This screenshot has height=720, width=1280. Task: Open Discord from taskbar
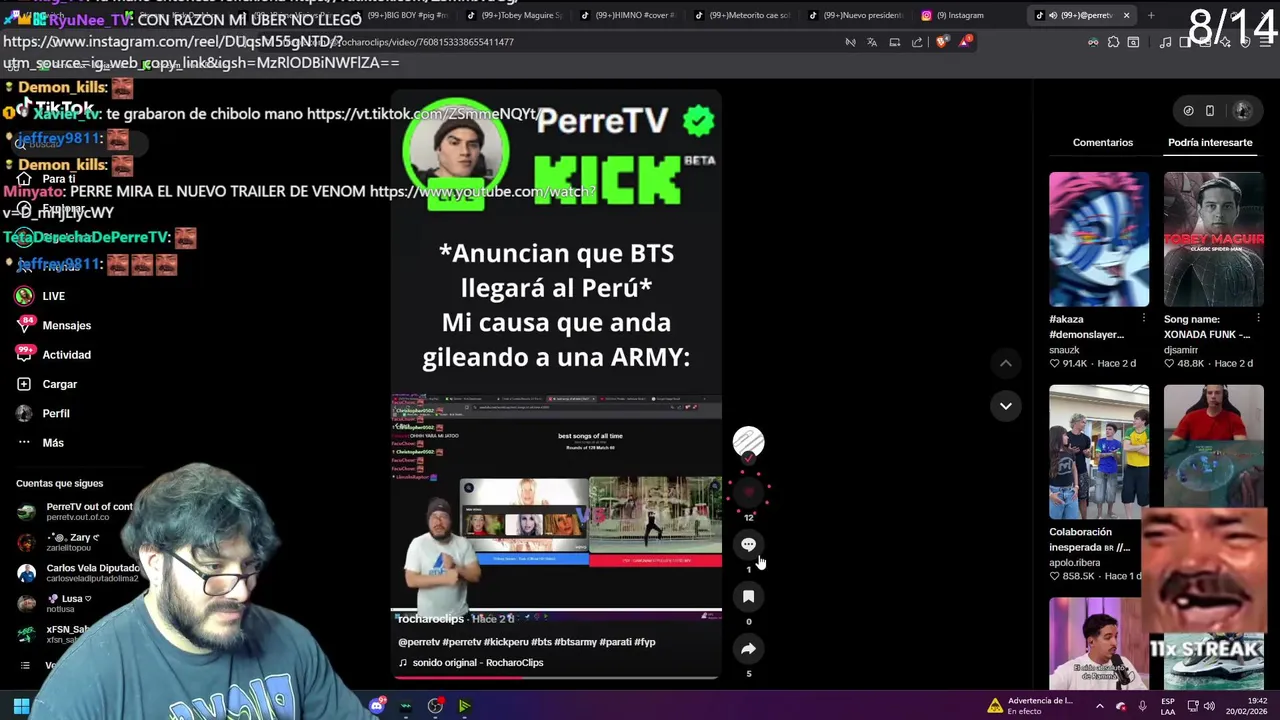[377, 706]
